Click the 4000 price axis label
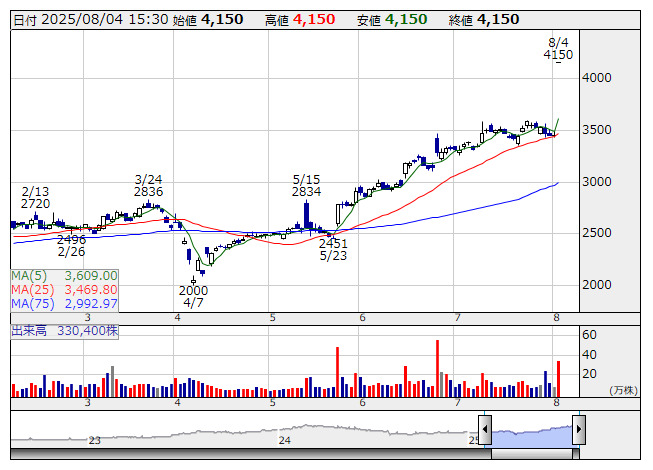Viewport: 653px width, 470px height. point(597,78)
